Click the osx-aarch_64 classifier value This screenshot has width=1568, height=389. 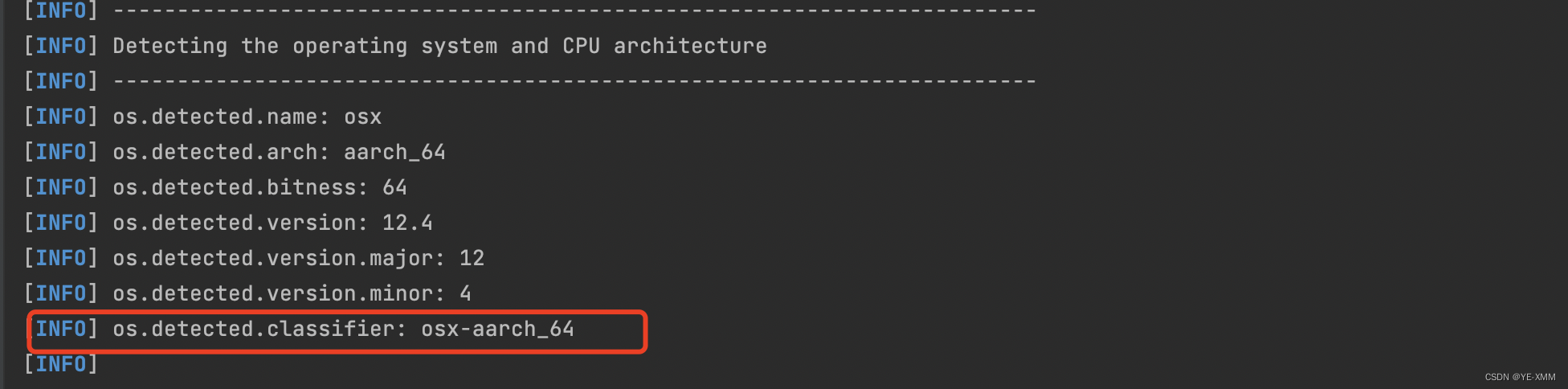click(498, 329)
